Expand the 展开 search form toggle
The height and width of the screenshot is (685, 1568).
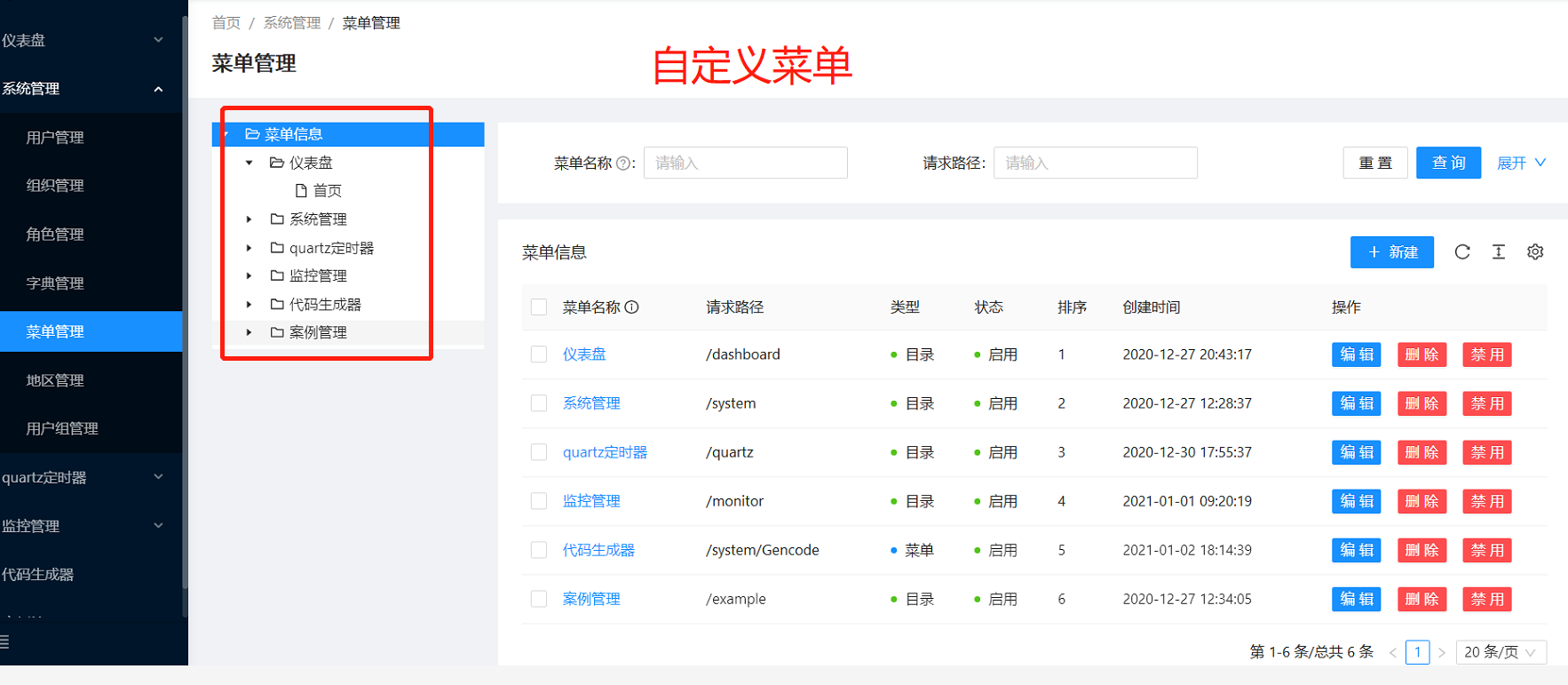coord(1521,163)
